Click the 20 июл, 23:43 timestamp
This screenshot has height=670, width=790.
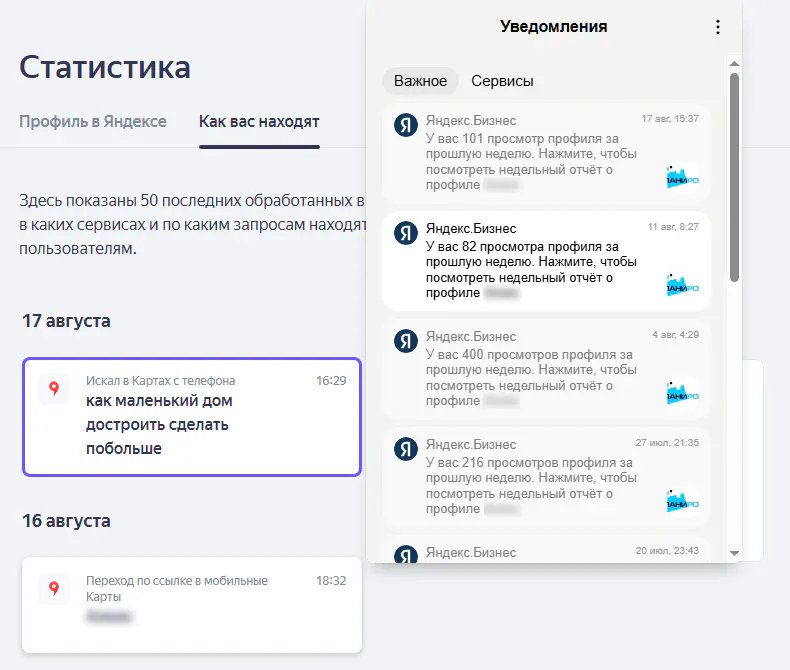tap(667, 551)
